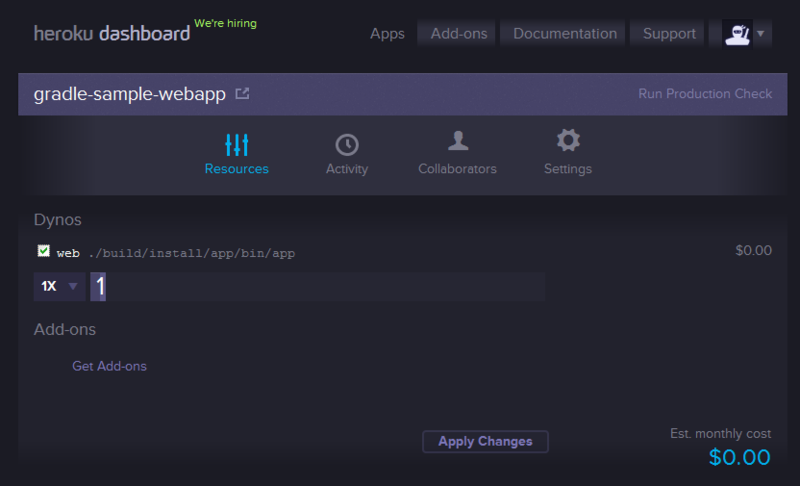800x486 pixels.
Task: Click the We're hiring link
Action: 226,23
